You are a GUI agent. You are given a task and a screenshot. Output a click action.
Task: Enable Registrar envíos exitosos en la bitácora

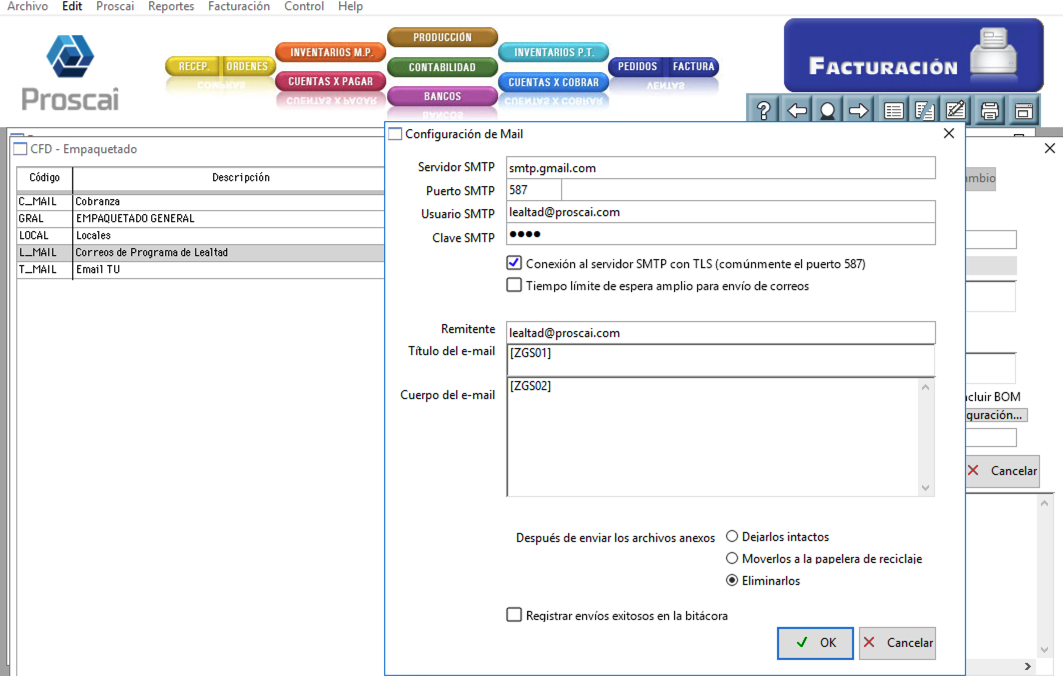(x=514, y=615)
